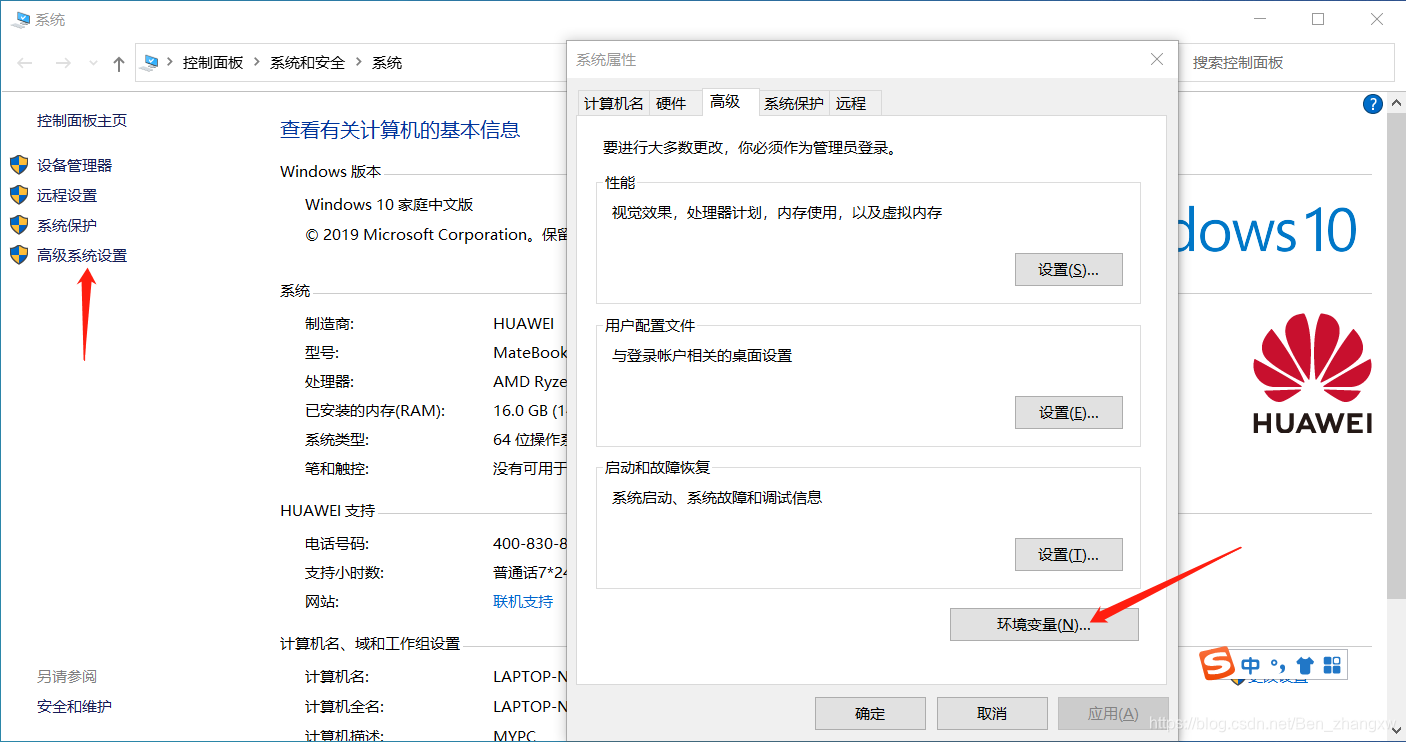Viewport: 1406px width, 742px height.
Task: Cancel dialog with 取消 button
Action: [992, 714]
